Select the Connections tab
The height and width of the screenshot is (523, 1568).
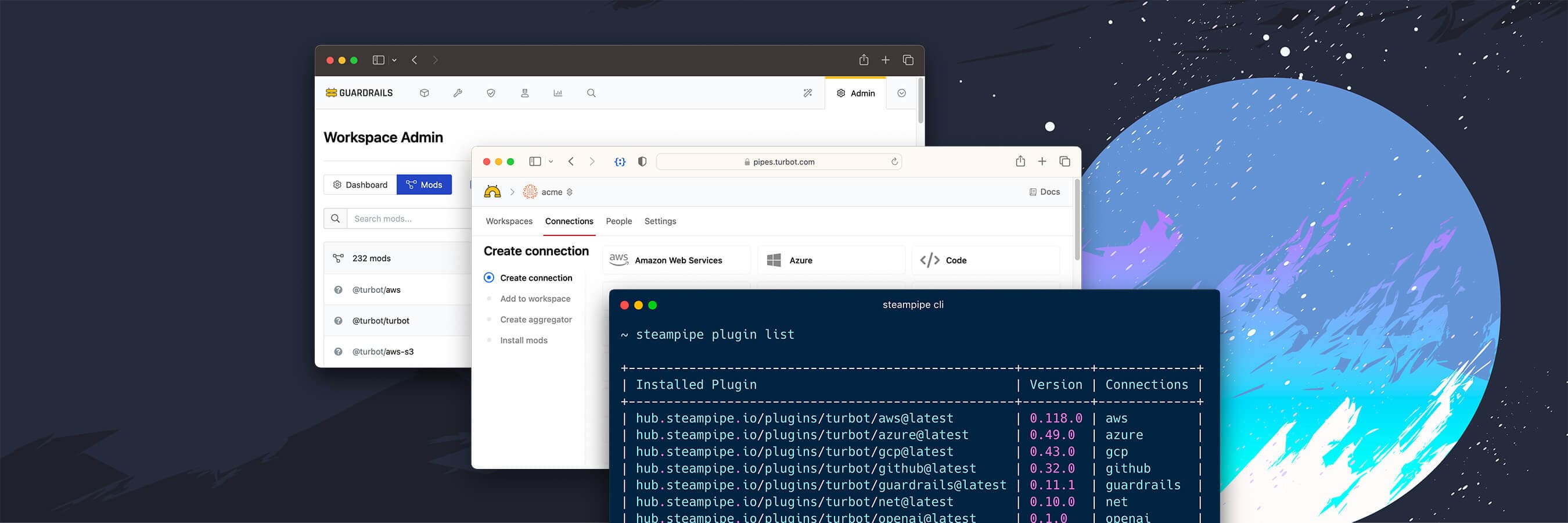click(x=569, y=221)
